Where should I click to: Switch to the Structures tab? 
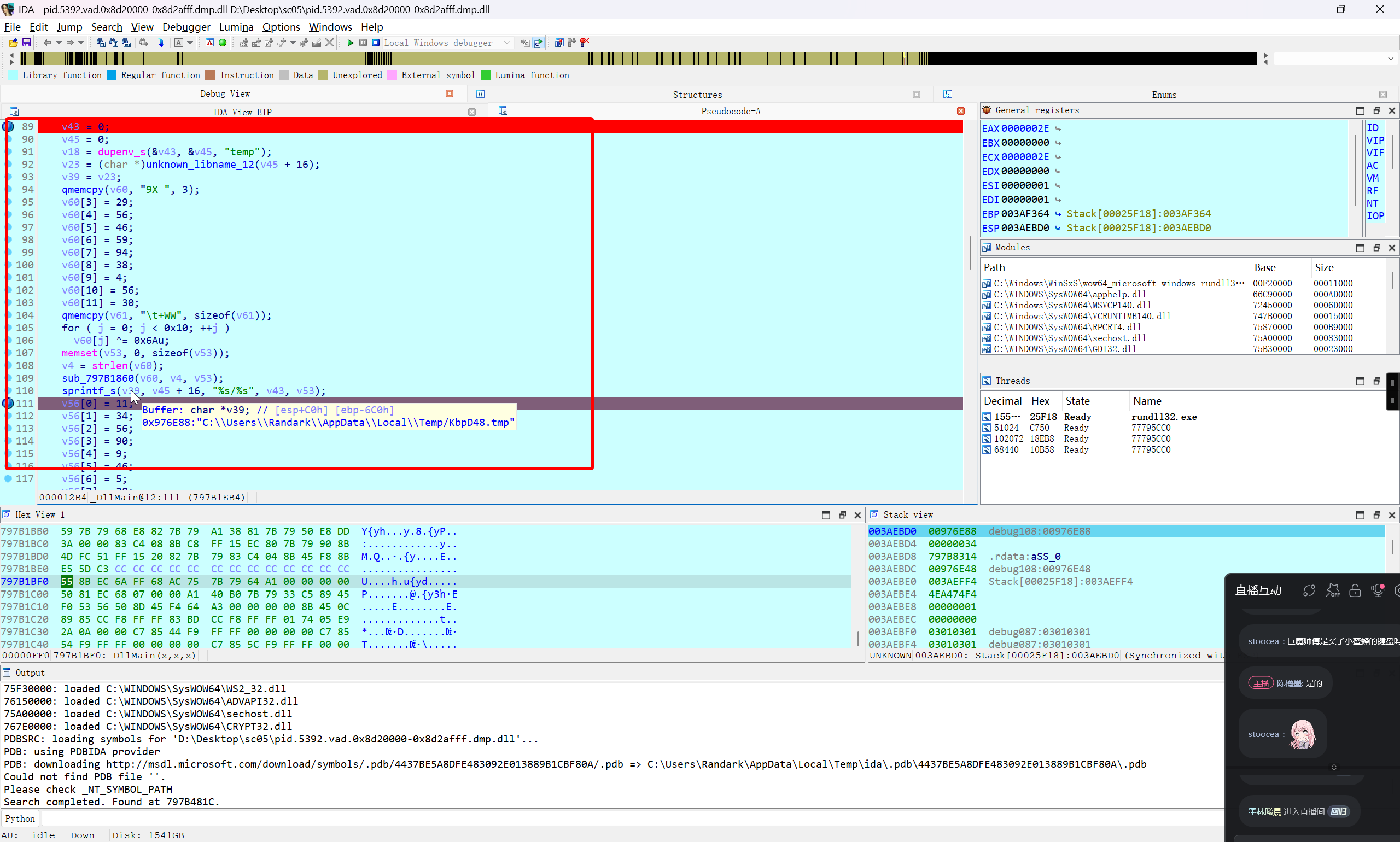pyautogui.click(x=697, y=95)
